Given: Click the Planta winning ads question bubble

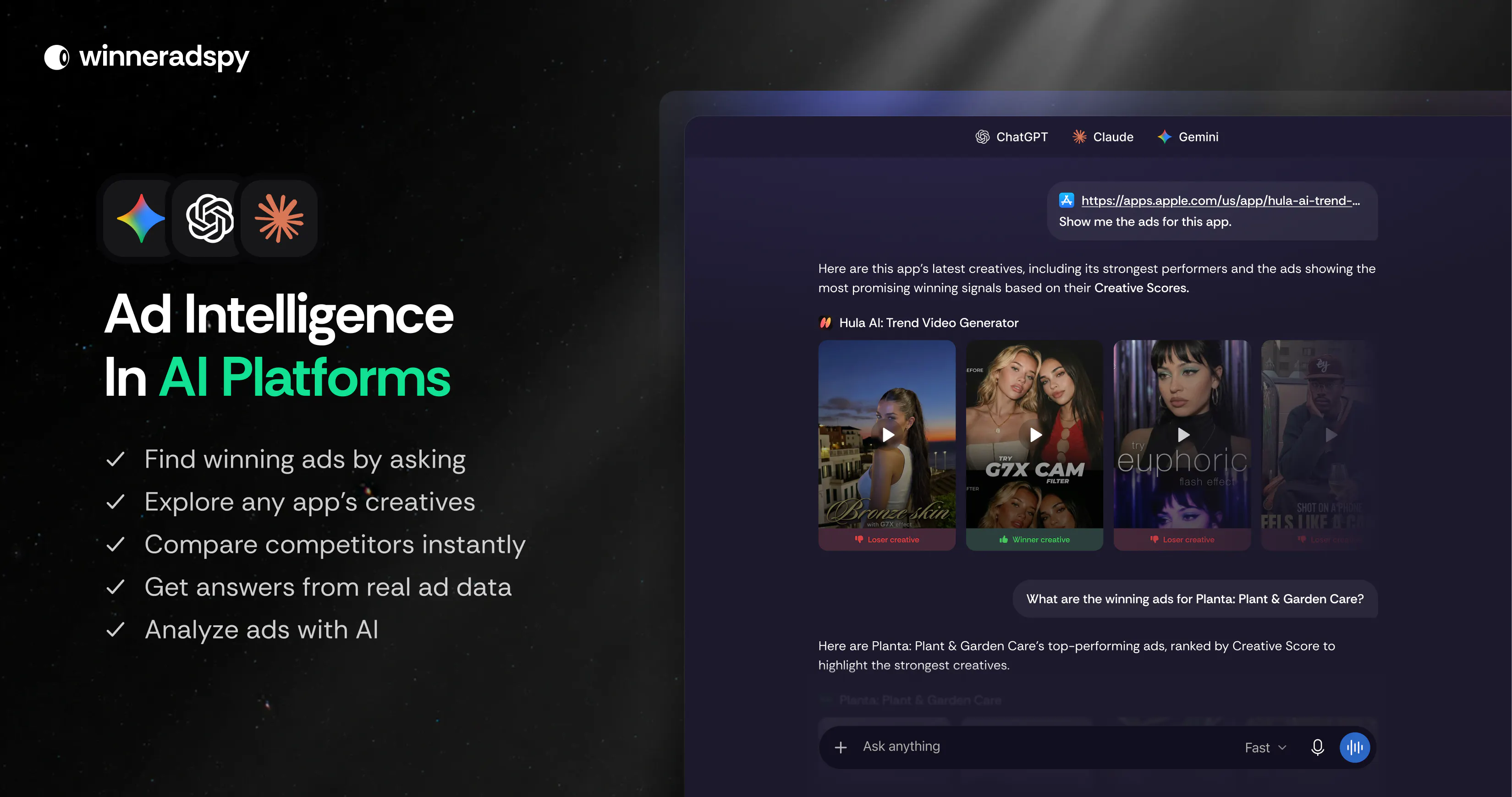Looking at the screenshot, I should point(1194,599).
